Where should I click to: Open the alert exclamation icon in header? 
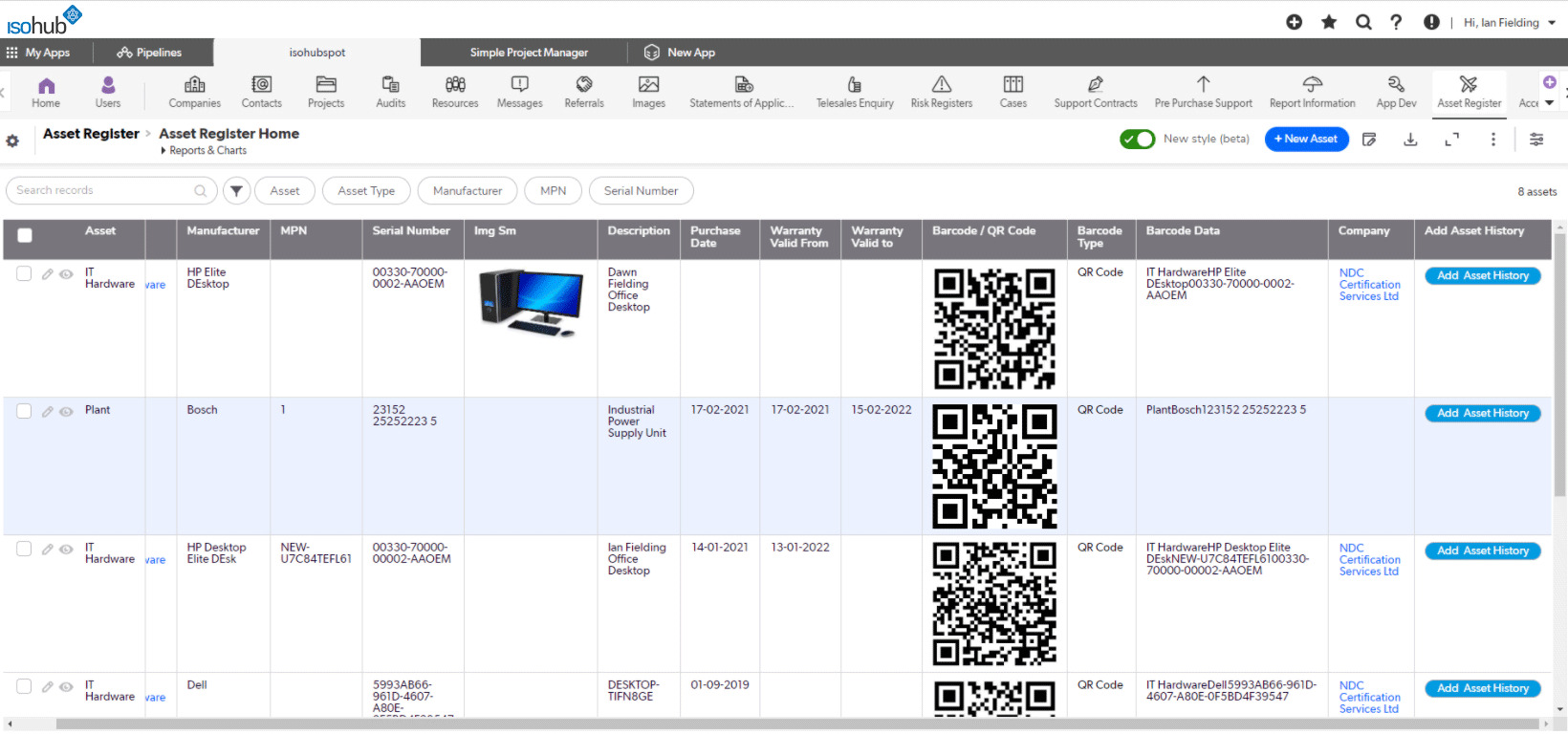pyautogui.click(x=1431, y=22)
